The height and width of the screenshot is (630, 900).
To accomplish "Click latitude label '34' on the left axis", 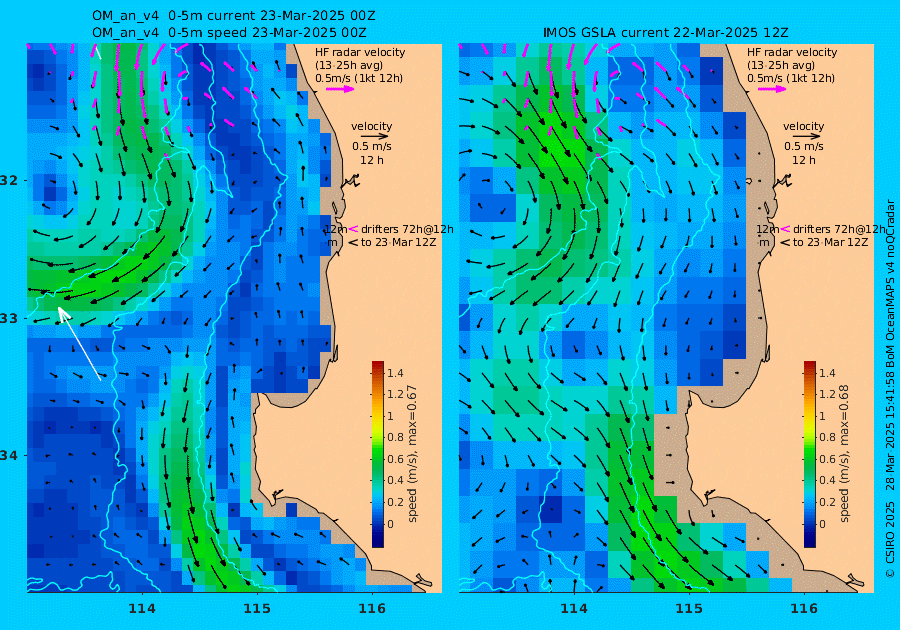I will [9, 456].
